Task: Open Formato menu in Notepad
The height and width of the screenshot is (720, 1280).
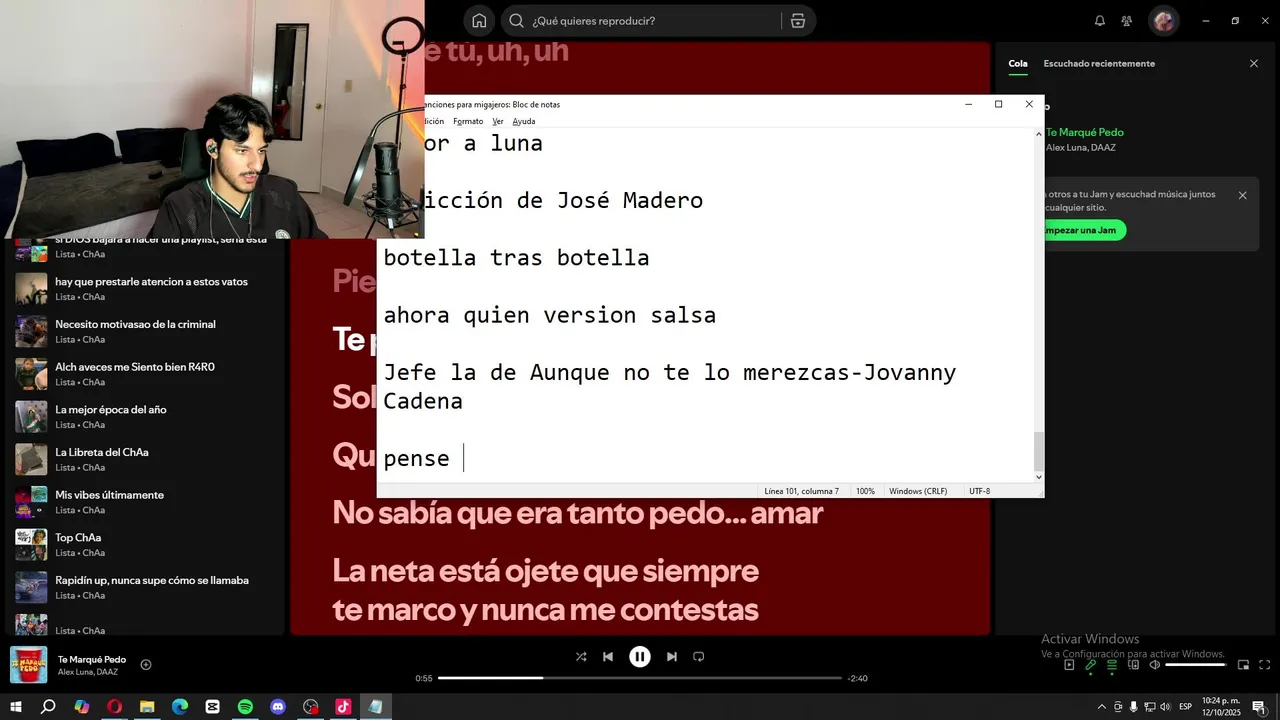Action: point(468,121)
